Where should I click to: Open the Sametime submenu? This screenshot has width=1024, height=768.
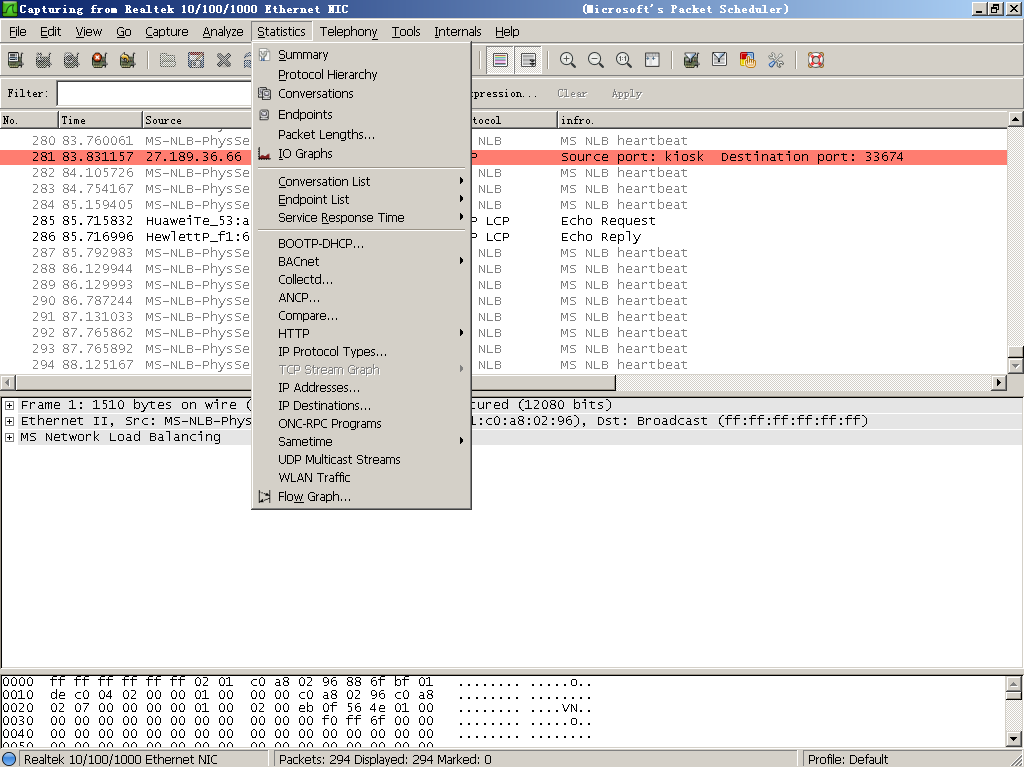(x=361, y=441)
